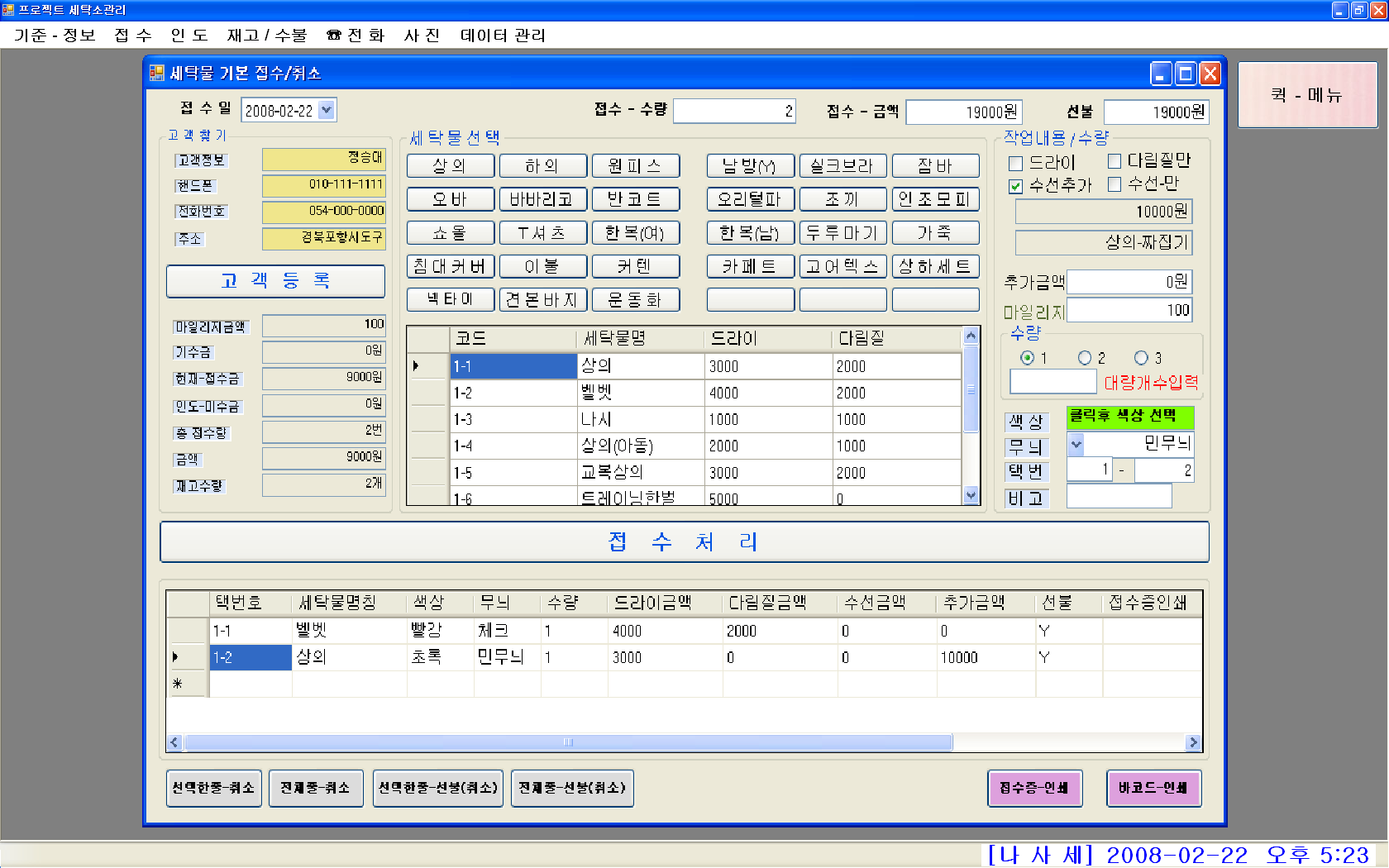Click the 바코드-인쇄 button
This screenshot has width=1389, height=868.
click(x=1154, y=788)
